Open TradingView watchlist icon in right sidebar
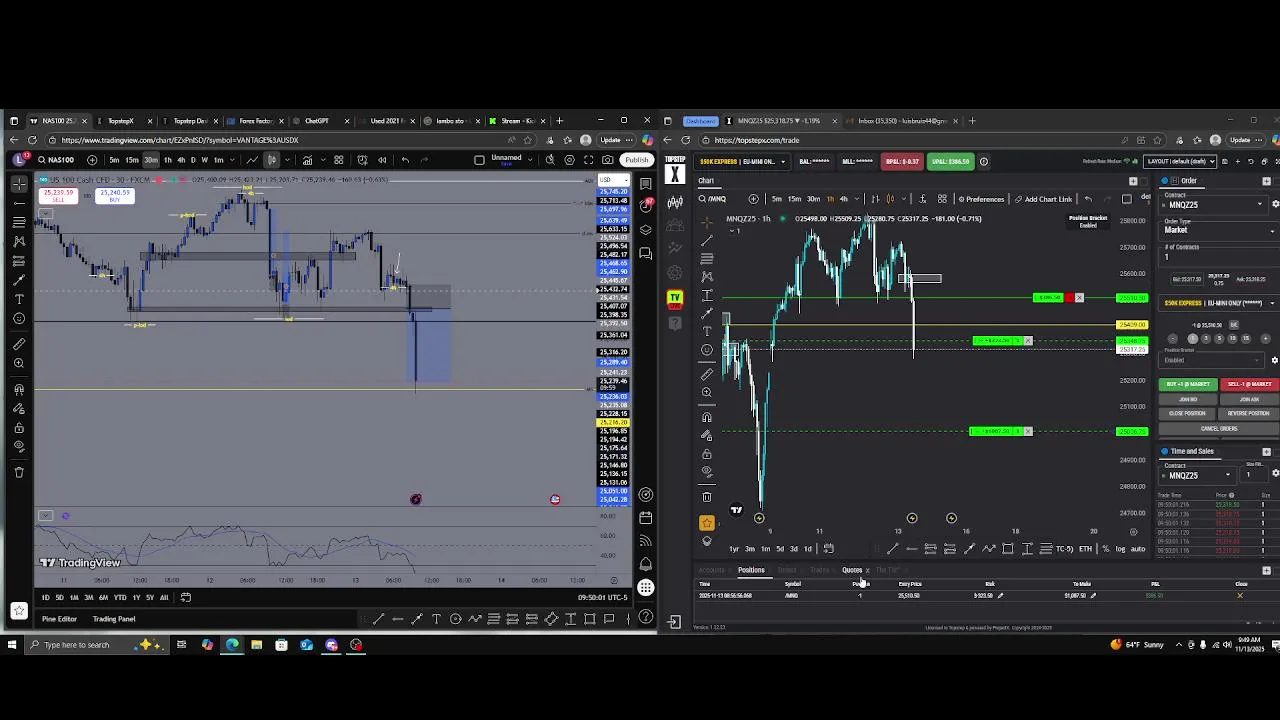Image resolution: width=1280 pixels, height=720 pixels. pos(646,184)
